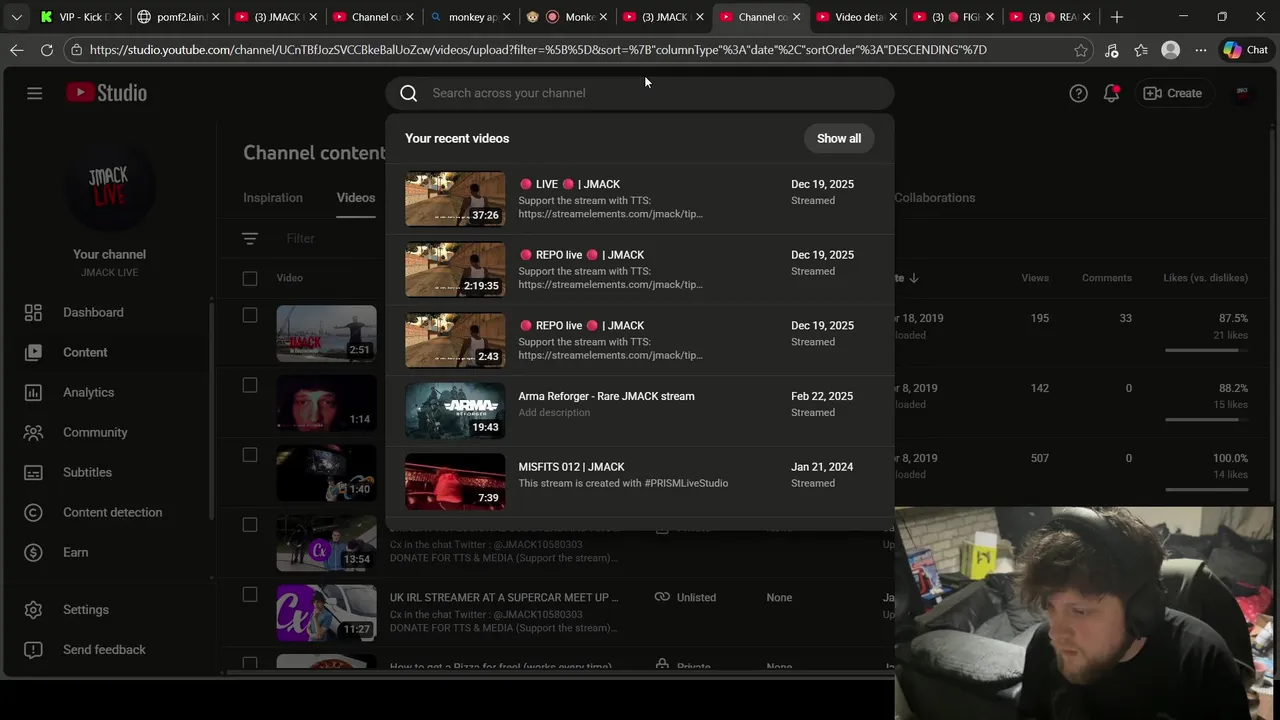Select the checkbox for the 1:14 video
This screenshot has width=1280, height=720.
pos(250,385)
